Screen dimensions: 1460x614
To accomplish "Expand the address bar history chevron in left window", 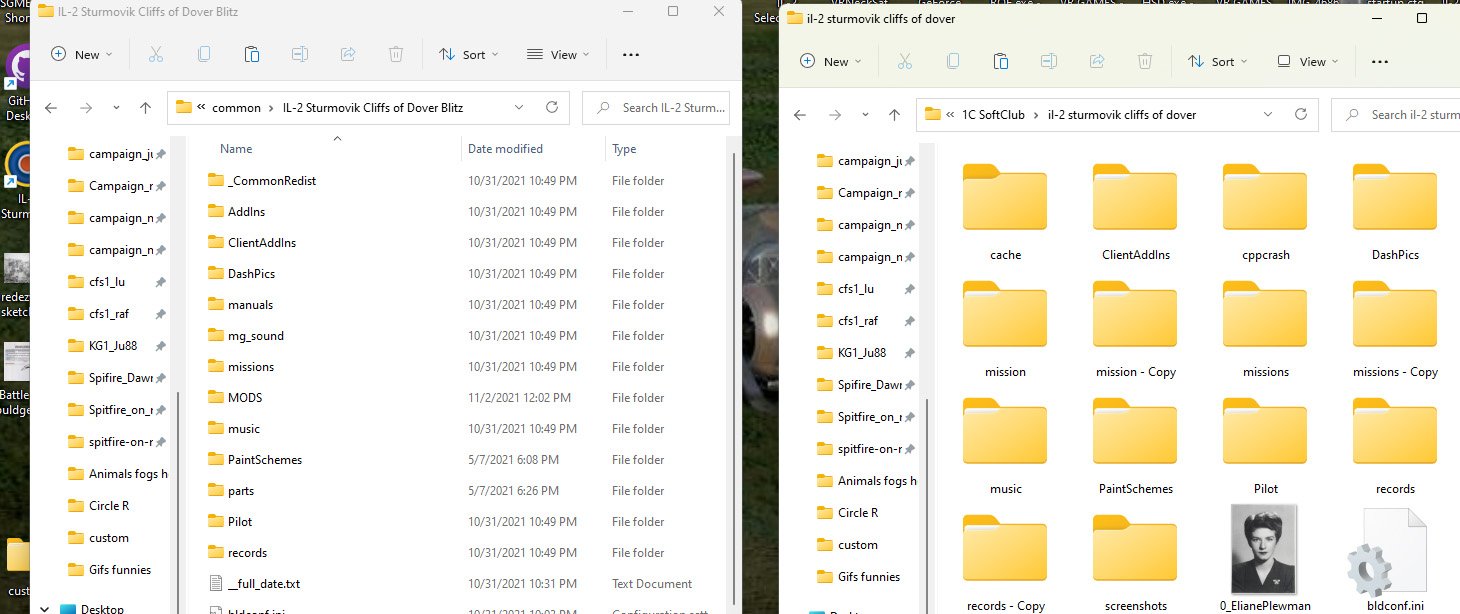I will pyautogui.click(x=518, y=108).
